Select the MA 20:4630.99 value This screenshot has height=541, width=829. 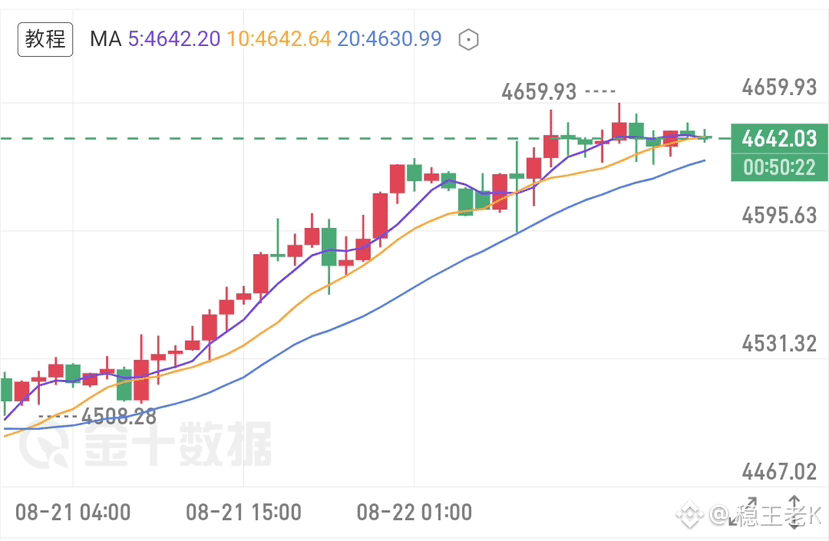389,39
